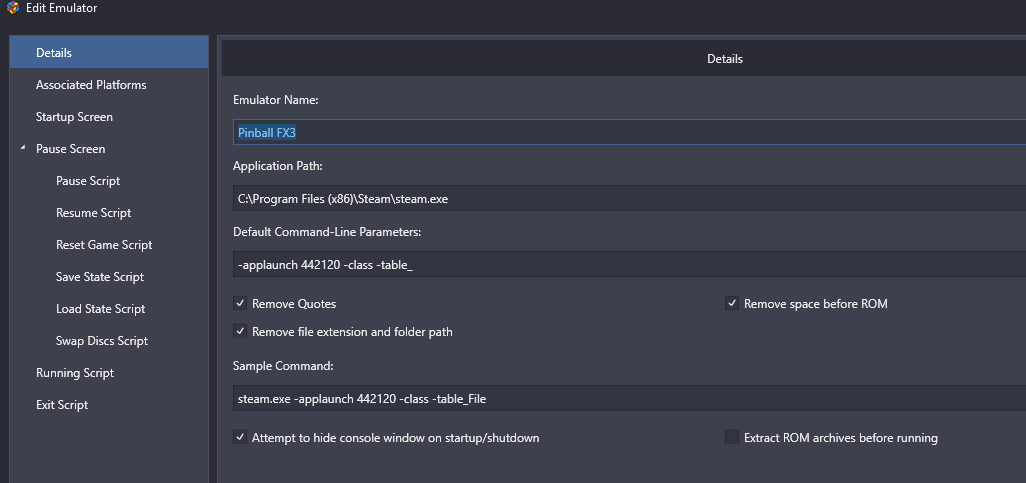Click the Edit Emulator window title
Viewport: 1026px width, 483px height.
tap(62, 9)
